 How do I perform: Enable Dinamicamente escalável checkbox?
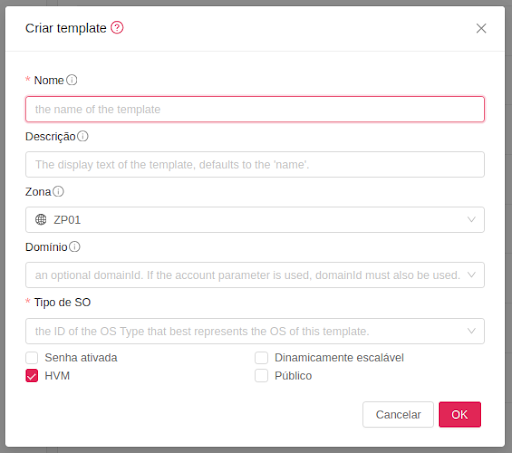point(261,358)
